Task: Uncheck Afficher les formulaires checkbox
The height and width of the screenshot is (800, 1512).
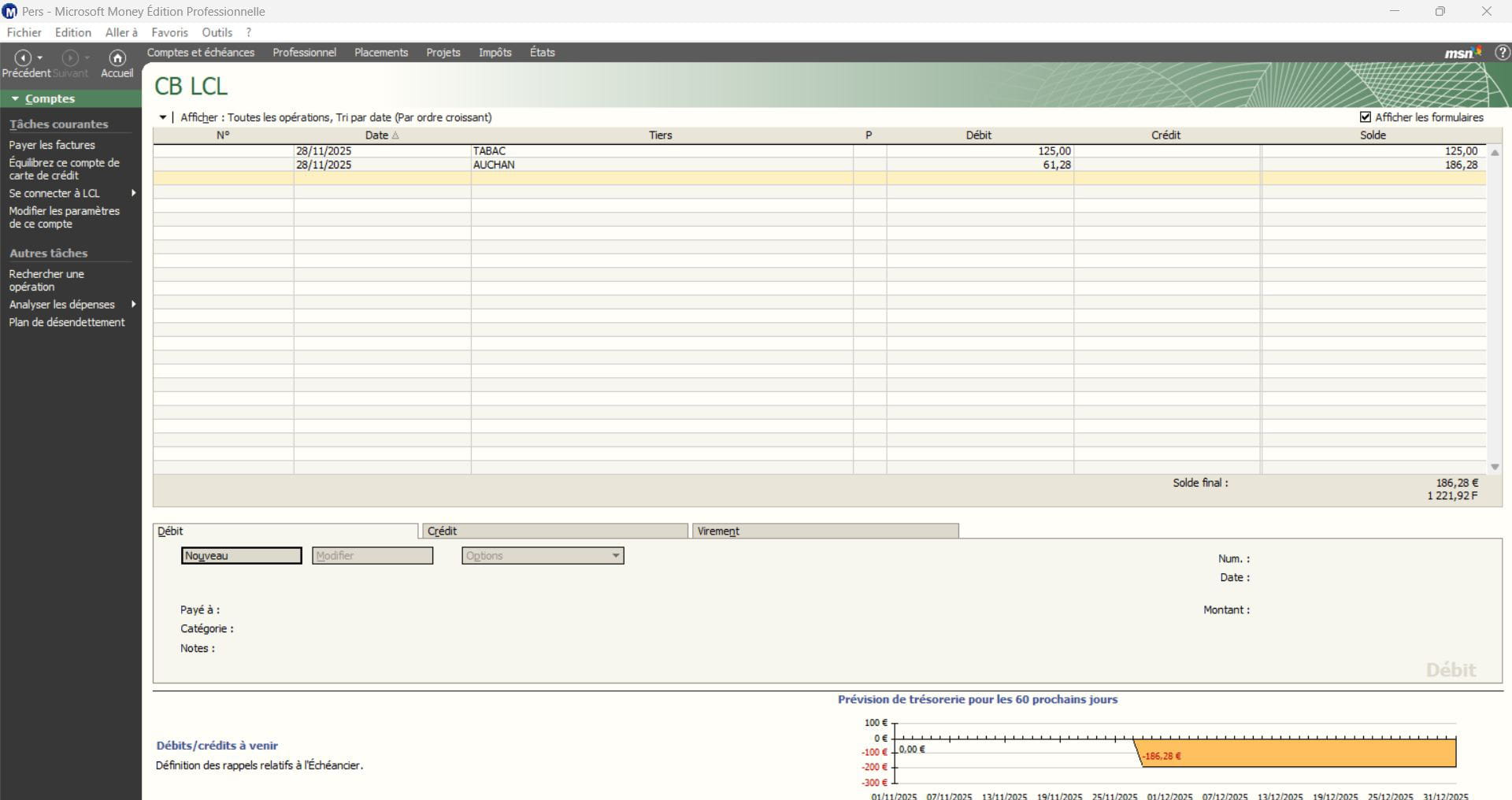Action: [x=1366, y=117]
